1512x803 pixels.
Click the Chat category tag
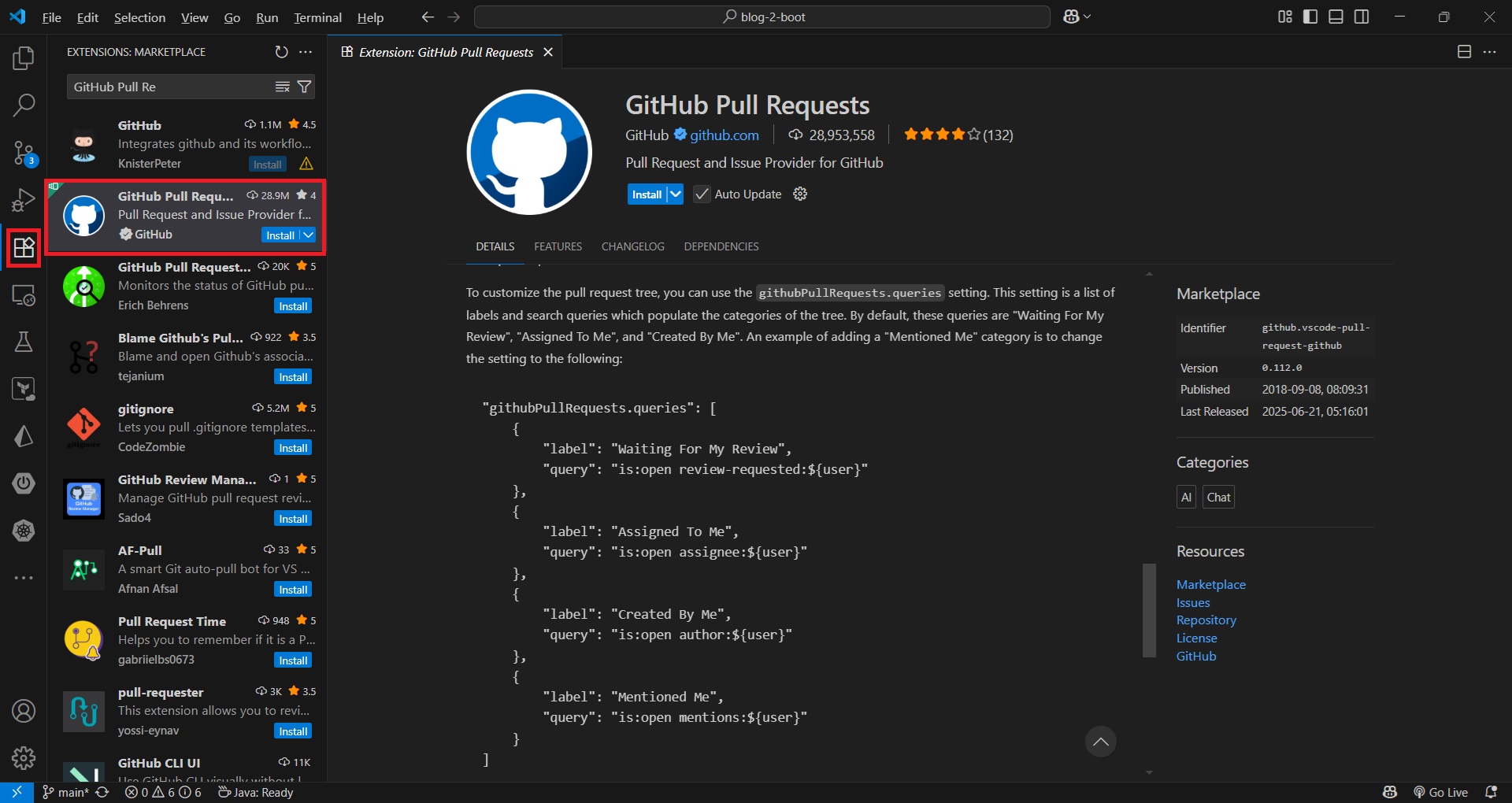[x=1218, y=497]
